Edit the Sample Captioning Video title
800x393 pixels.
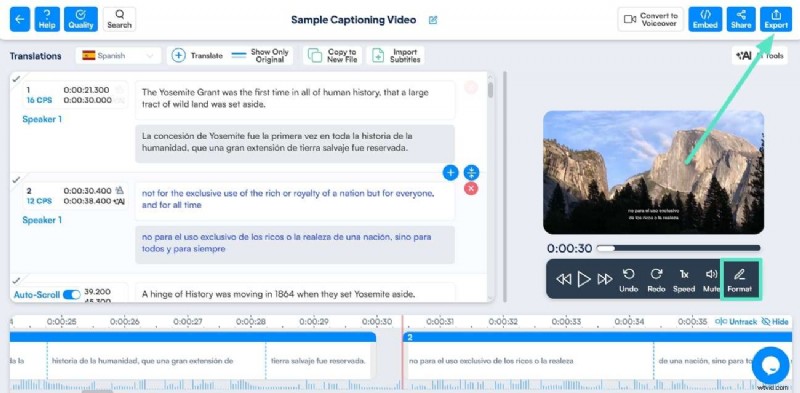coord(433,20)
